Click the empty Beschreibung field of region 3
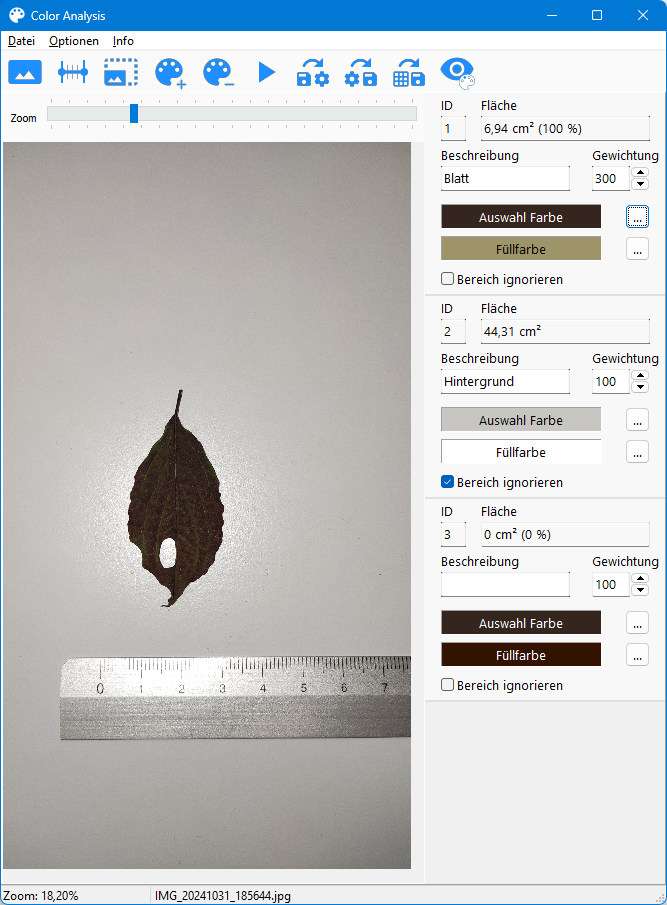667x905 pixels. pos(505,584)
